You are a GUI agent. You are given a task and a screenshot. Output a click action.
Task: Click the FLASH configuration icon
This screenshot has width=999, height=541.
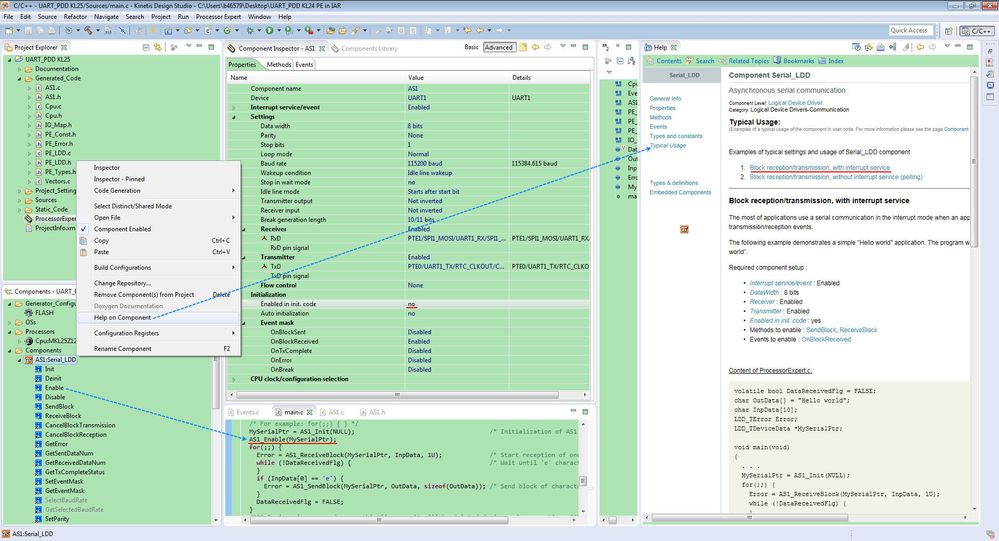[29, 313]
